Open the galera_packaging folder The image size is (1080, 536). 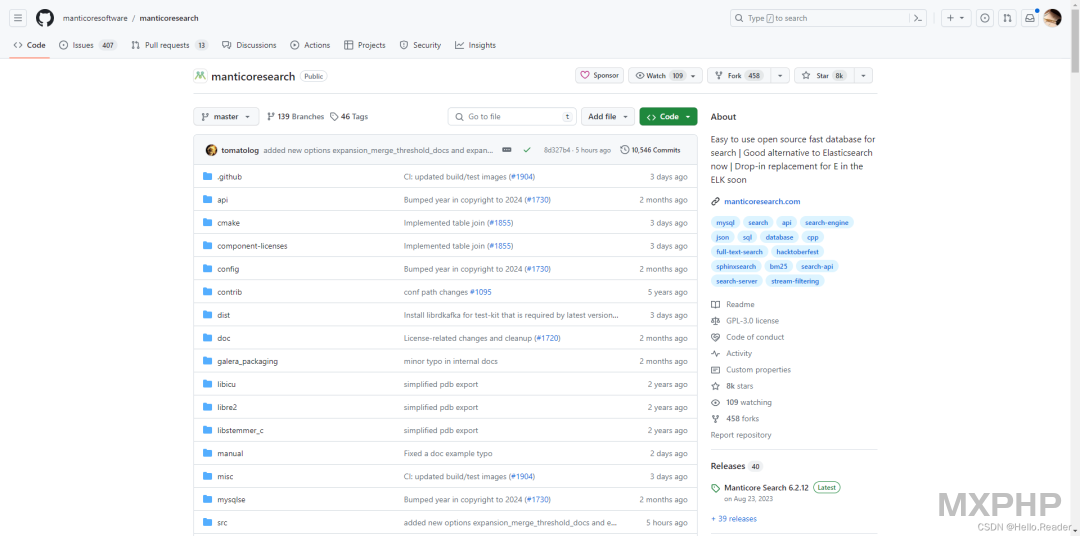click(247, 361)
